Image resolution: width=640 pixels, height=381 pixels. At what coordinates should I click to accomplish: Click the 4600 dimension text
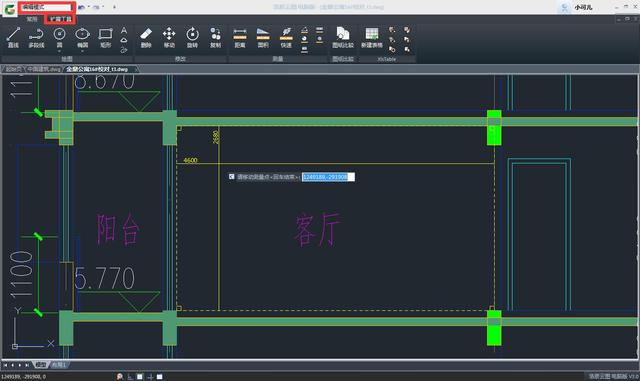pos(190,160)
